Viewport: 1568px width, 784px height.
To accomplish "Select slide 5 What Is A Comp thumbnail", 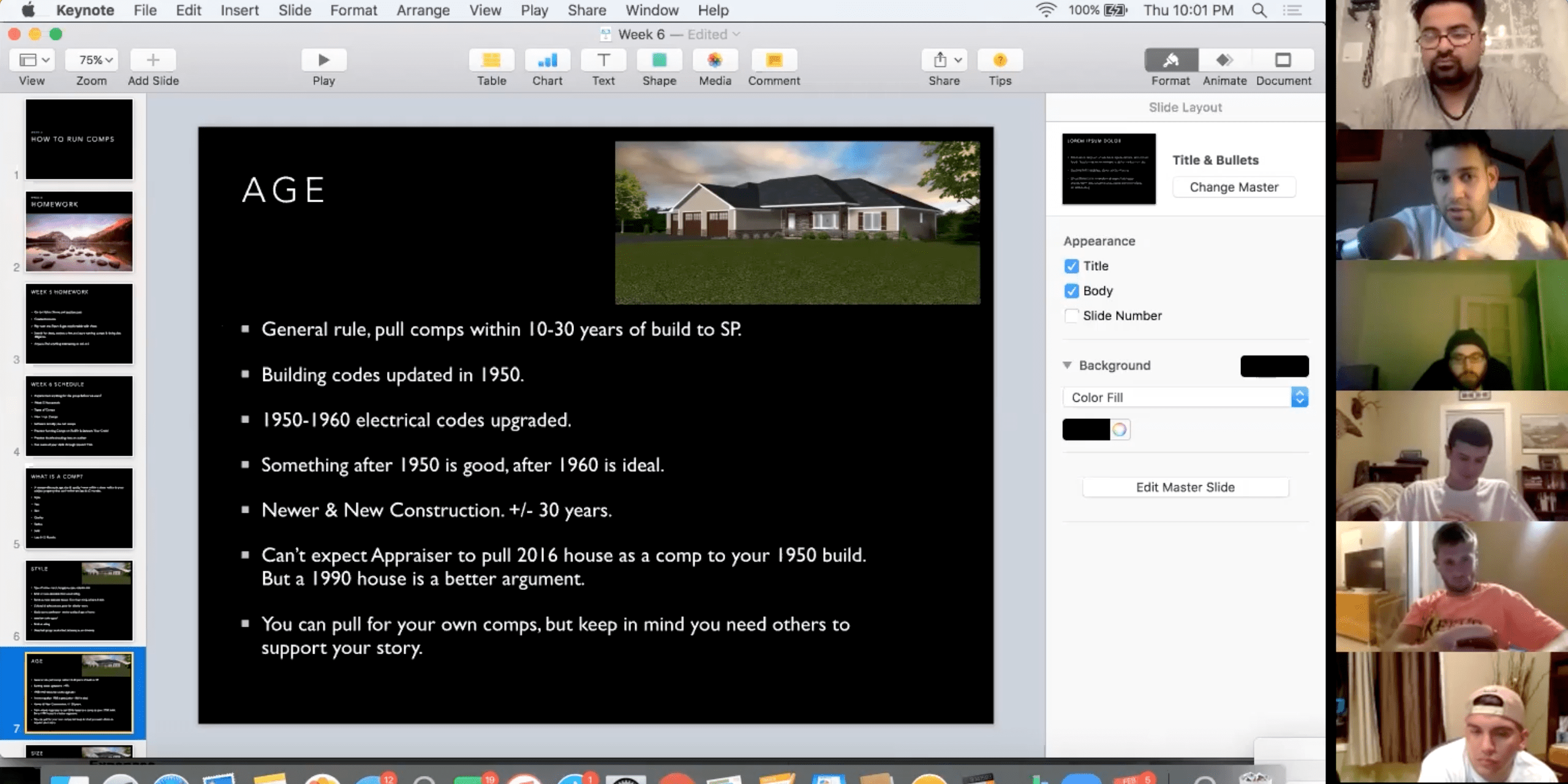I will click(79, 508).
